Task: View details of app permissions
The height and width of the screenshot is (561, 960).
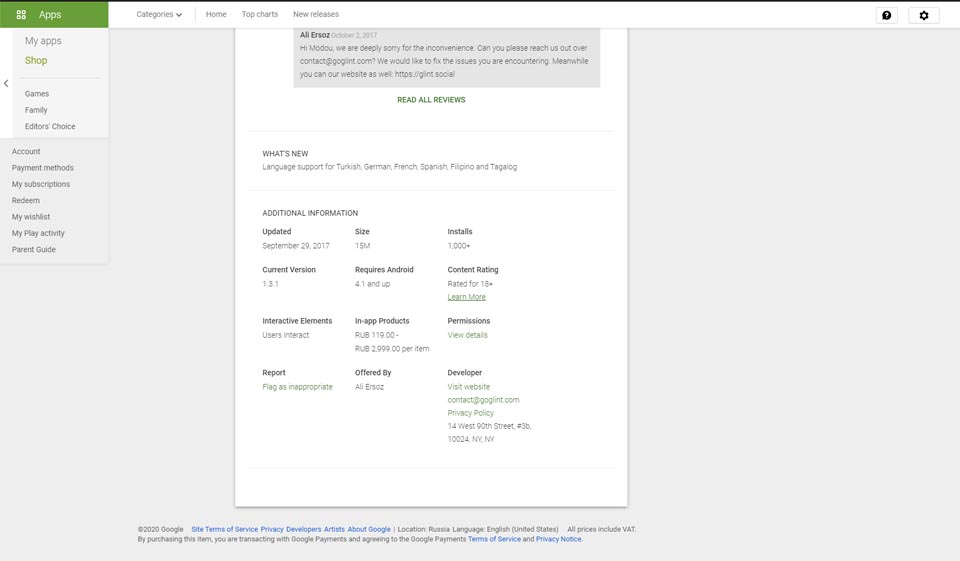Action: 467,335
